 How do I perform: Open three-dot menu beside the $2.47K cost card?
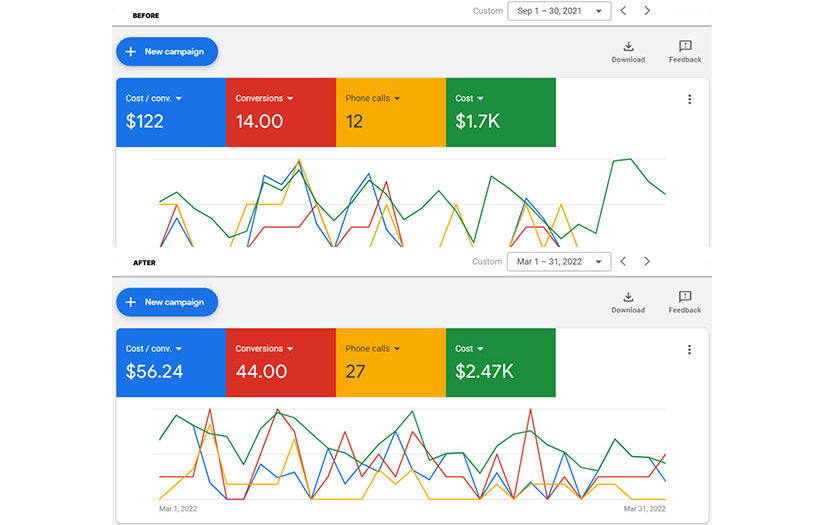point(689,350)
